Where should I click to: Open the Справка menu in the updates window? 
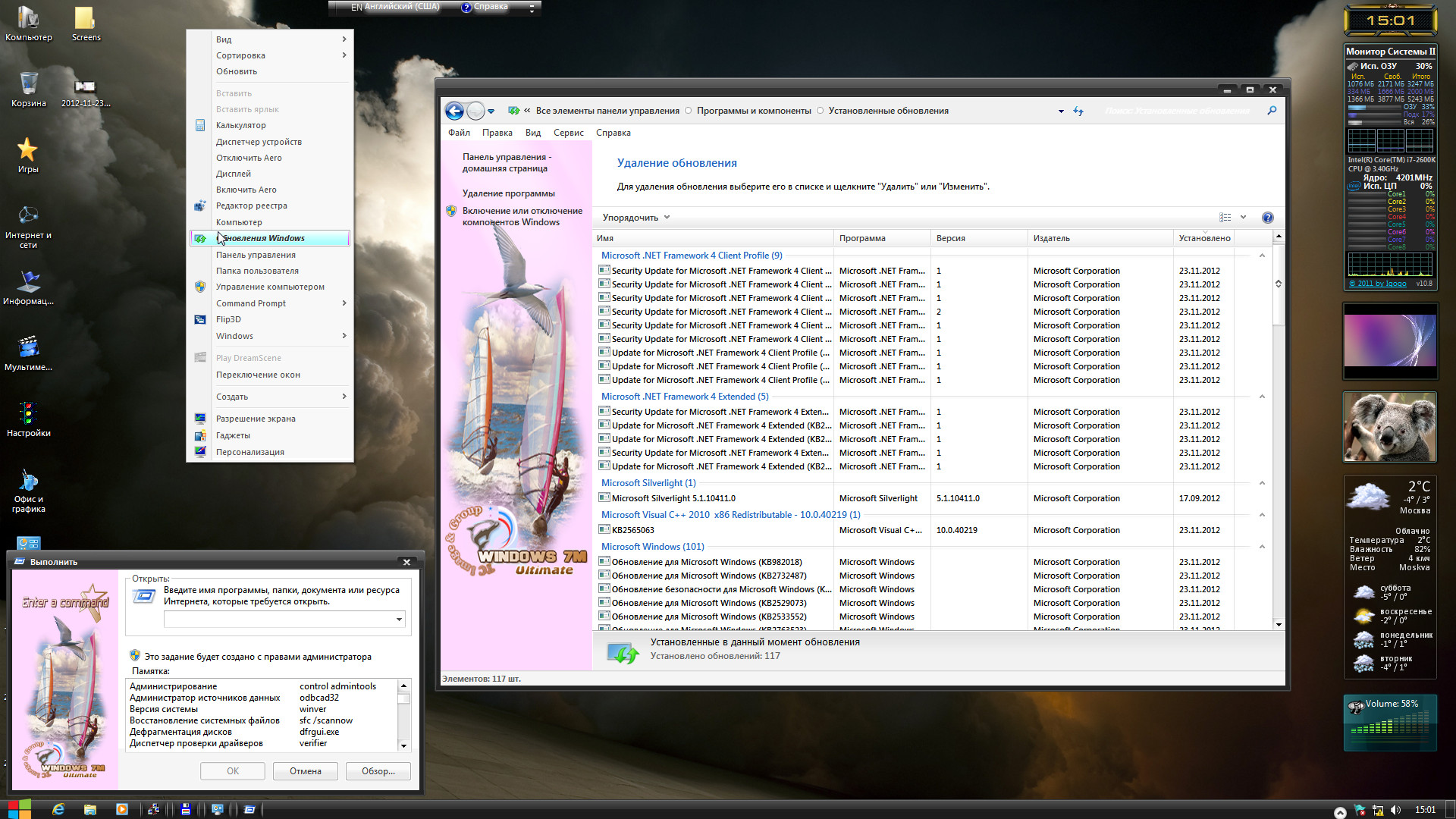click(613, 133)
